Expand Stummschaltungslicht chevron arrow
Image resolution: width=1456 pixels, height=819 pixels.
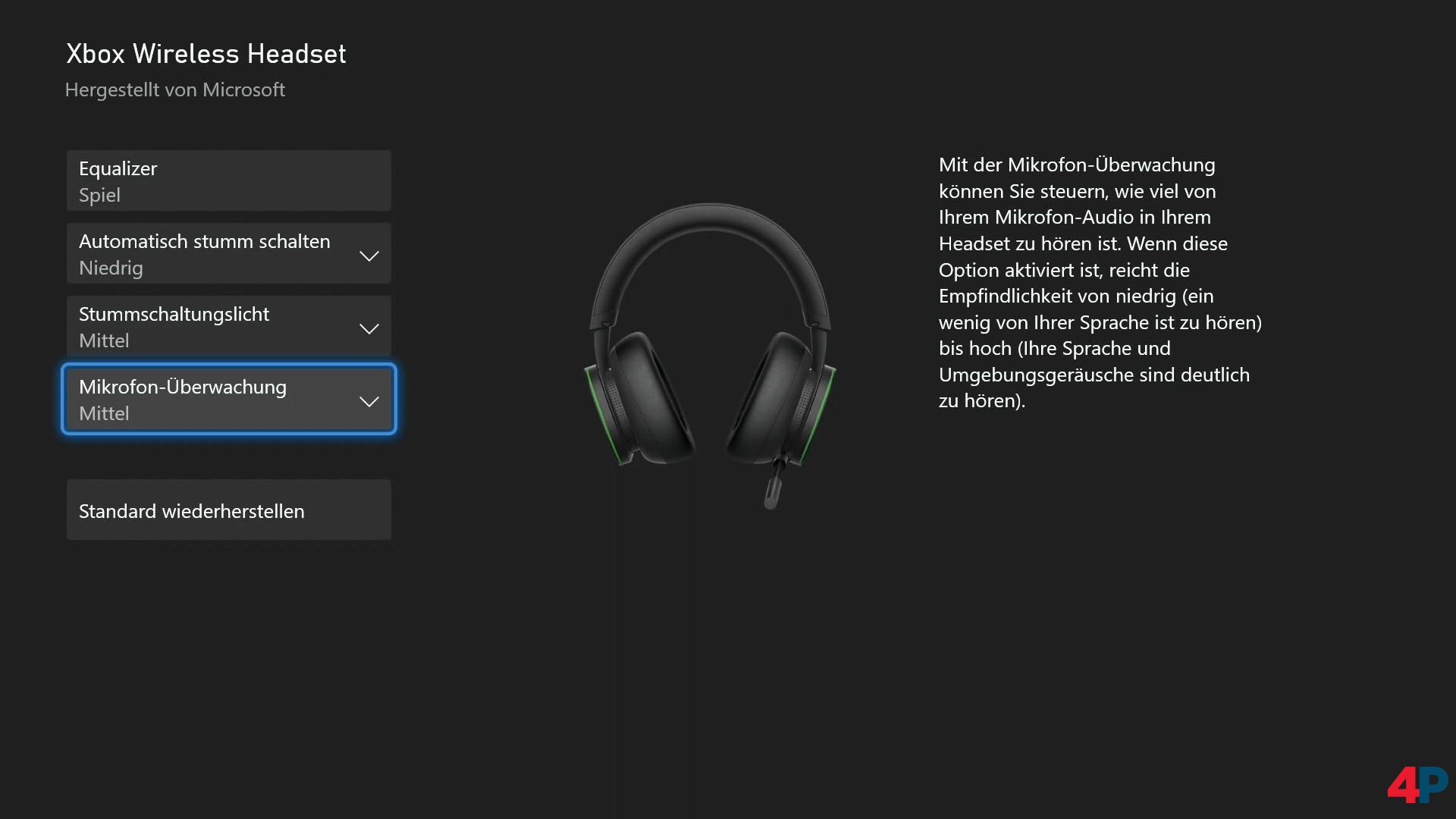(369, 328)
